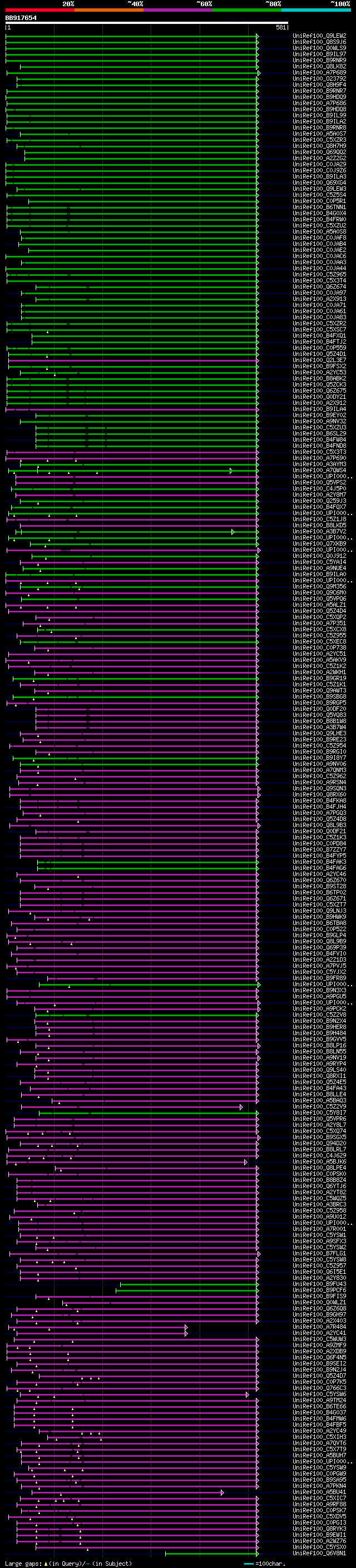Click the 581 query end position label

tap(280, 27)
